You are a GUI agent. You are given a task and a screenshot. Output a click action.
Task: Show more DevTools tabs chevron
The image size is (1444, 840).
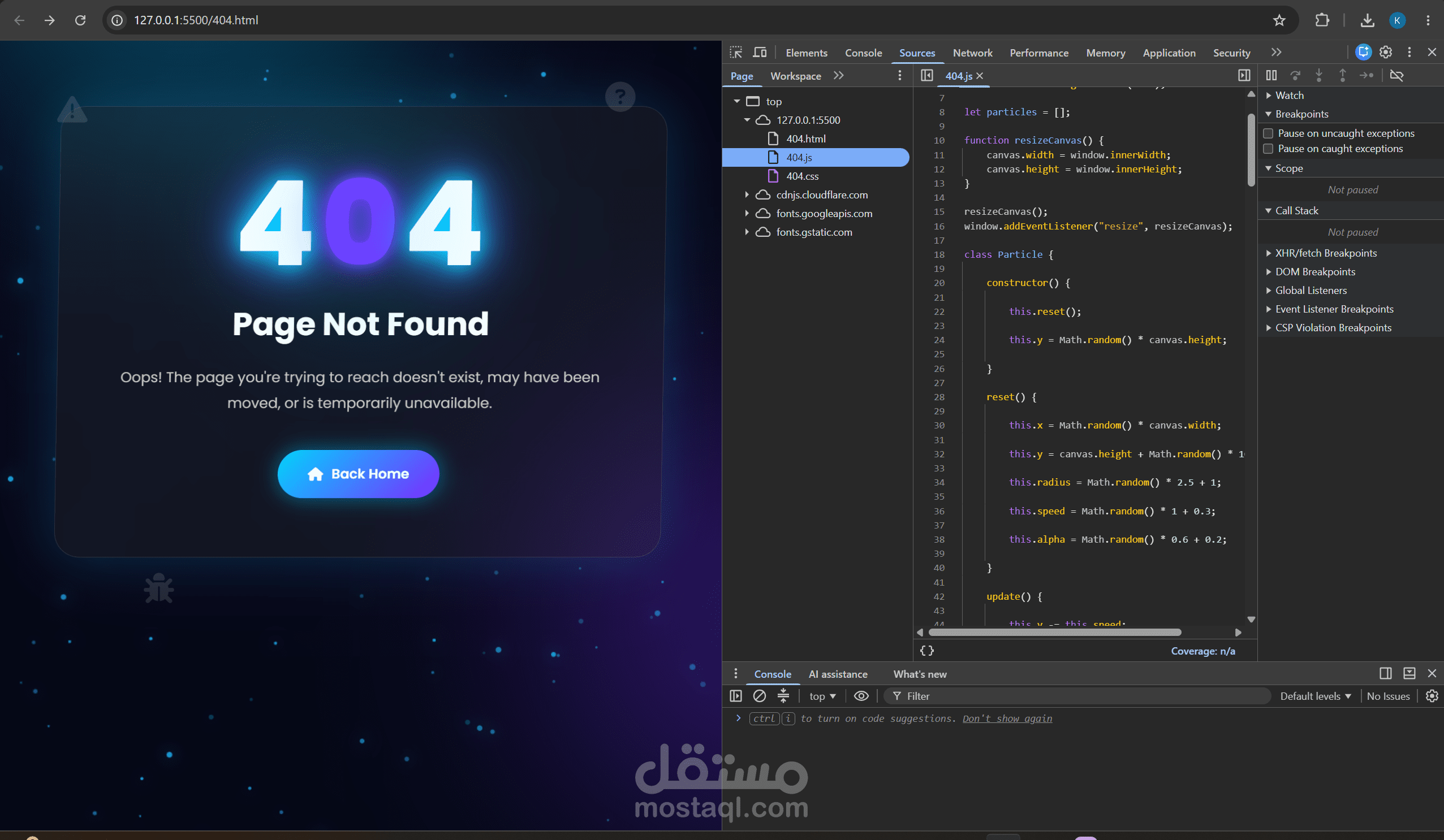(x=1276, y=52)
